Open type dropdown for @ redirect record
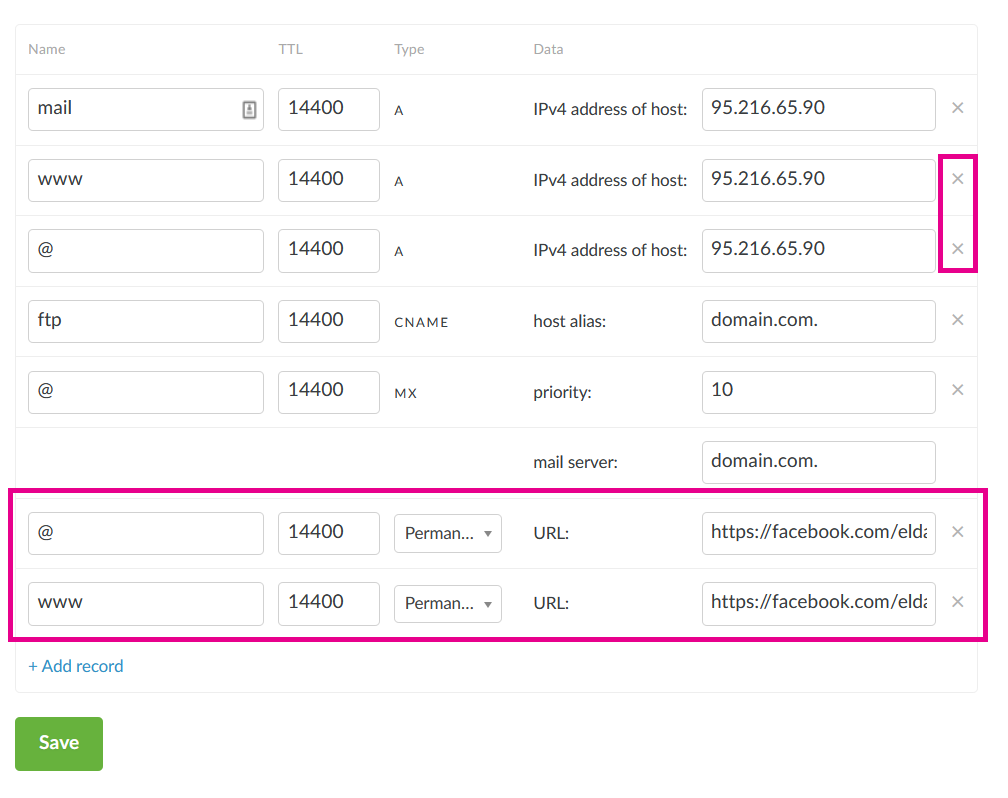 (447, 533)
